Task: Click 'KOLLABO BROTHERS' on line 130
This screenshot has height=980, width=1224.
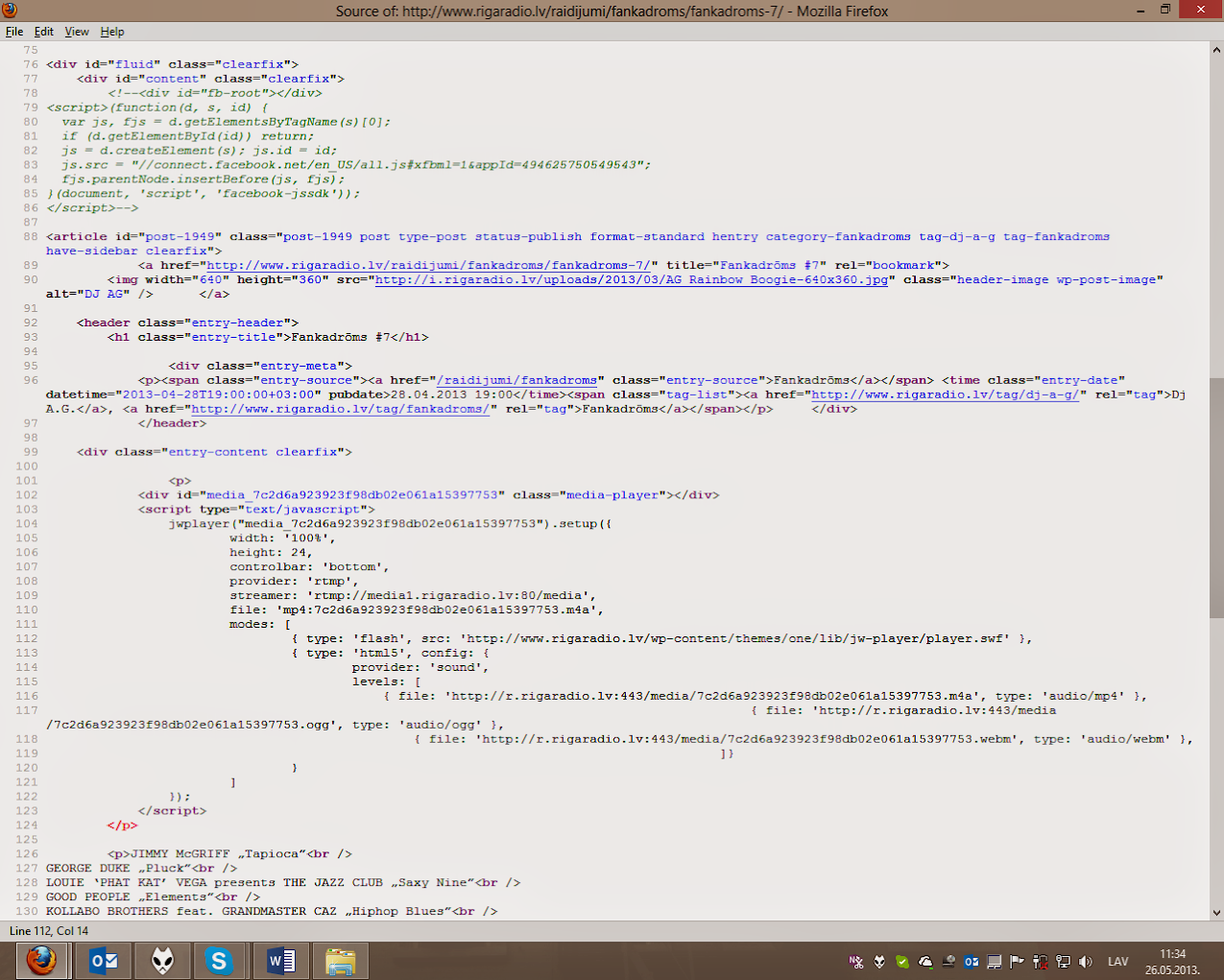Action: click(x=107, y=912)
